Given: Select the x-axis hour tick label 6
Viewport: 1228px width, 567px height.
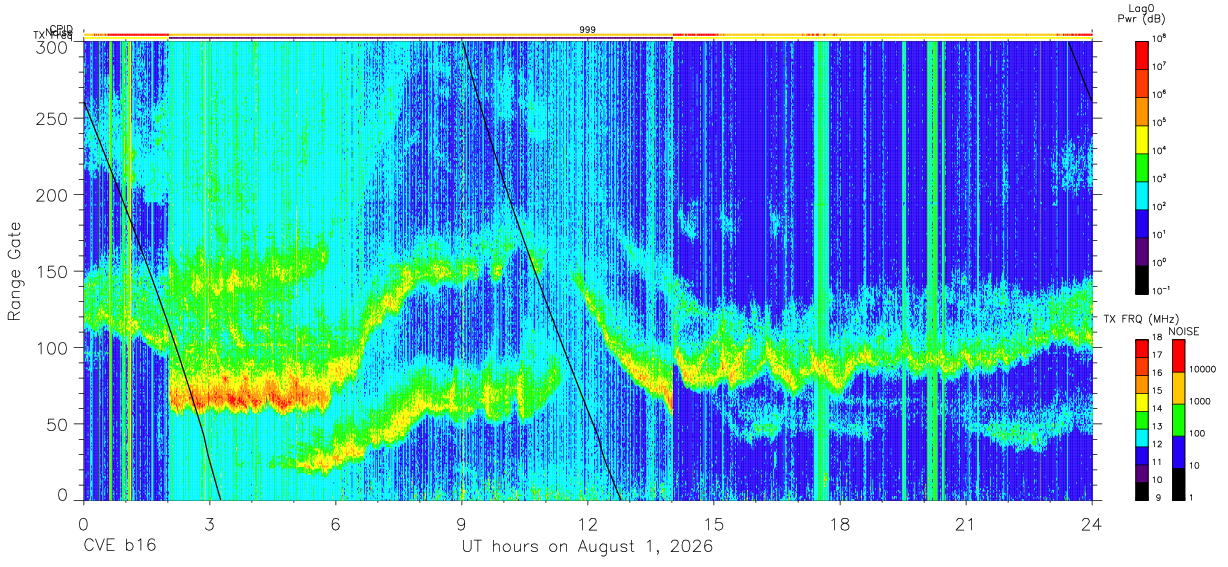Looking at the screenshot, I should pyautogui.click(x=335, y=523).
